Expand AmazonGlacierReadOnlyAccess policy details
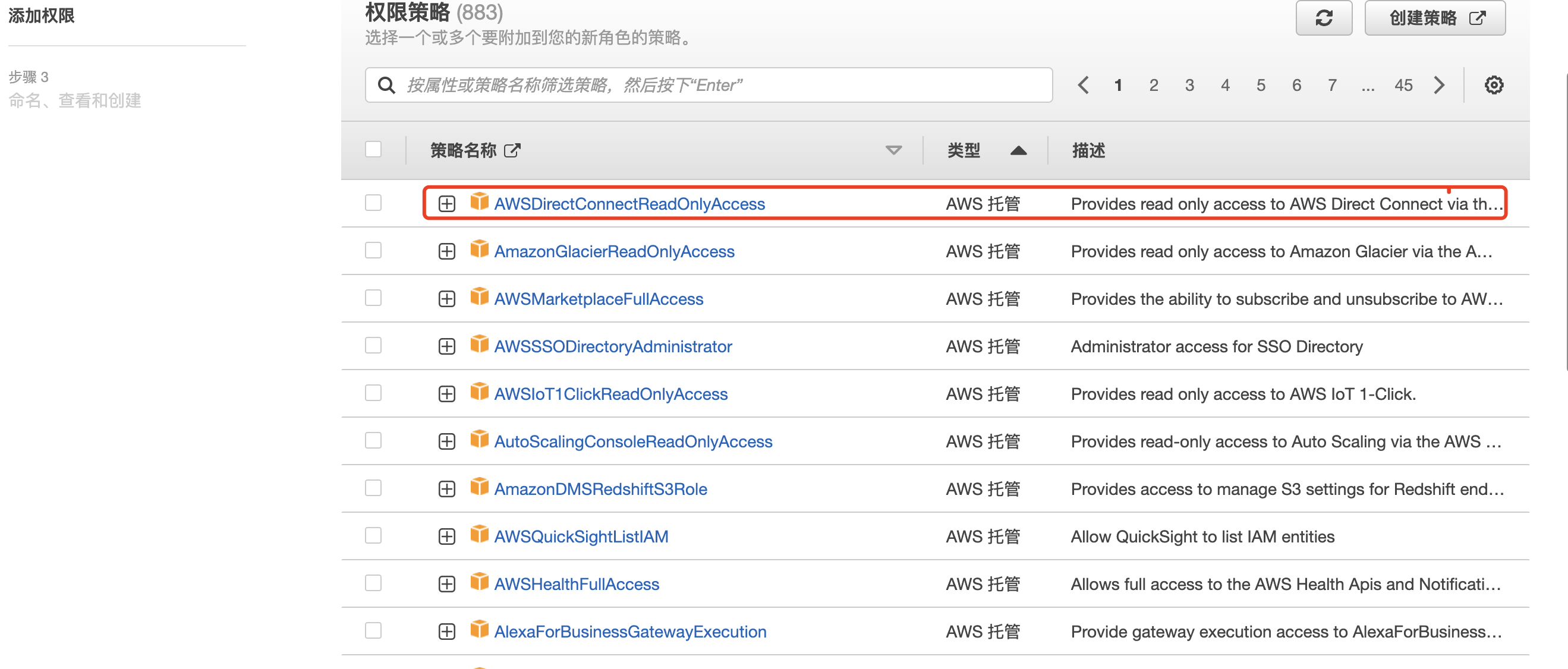The width and height of the screenshot is (1568, 669). [447, 251]
